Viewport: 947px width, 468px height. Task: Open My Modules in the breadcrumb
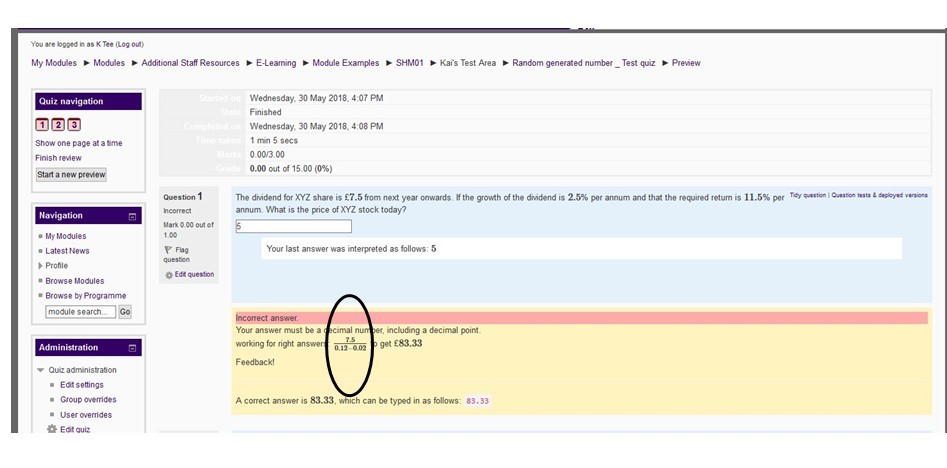(53, 63)
